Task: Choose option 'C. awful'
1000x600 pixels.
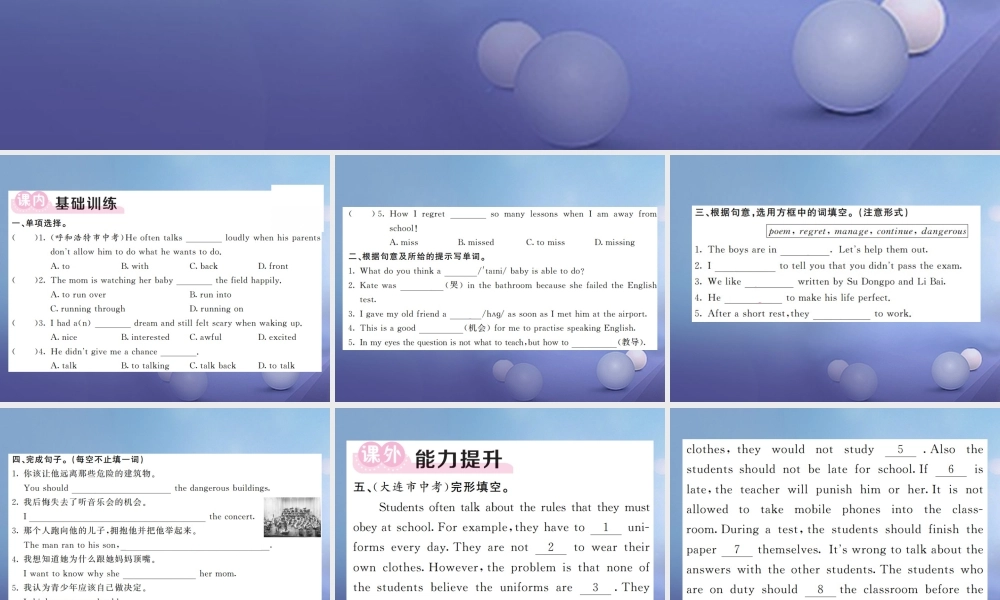Action: tap(205, 337)
